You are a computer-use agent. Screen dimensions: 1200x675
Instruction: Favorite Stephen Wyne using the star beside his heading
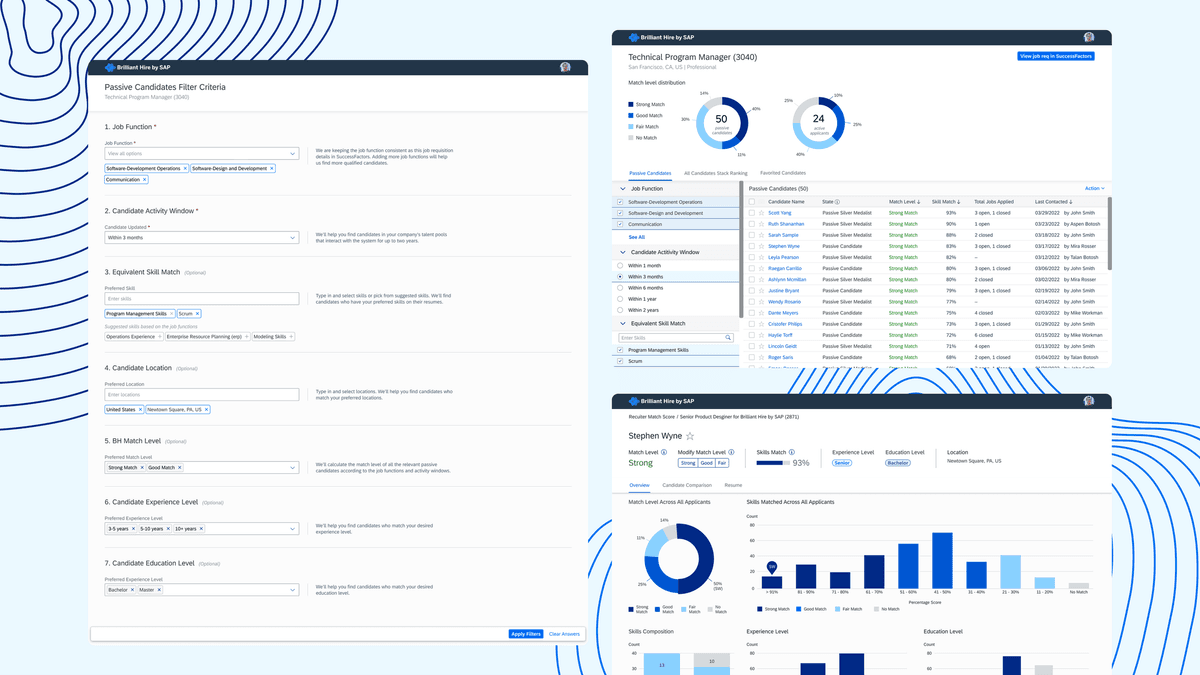(690, 436)
